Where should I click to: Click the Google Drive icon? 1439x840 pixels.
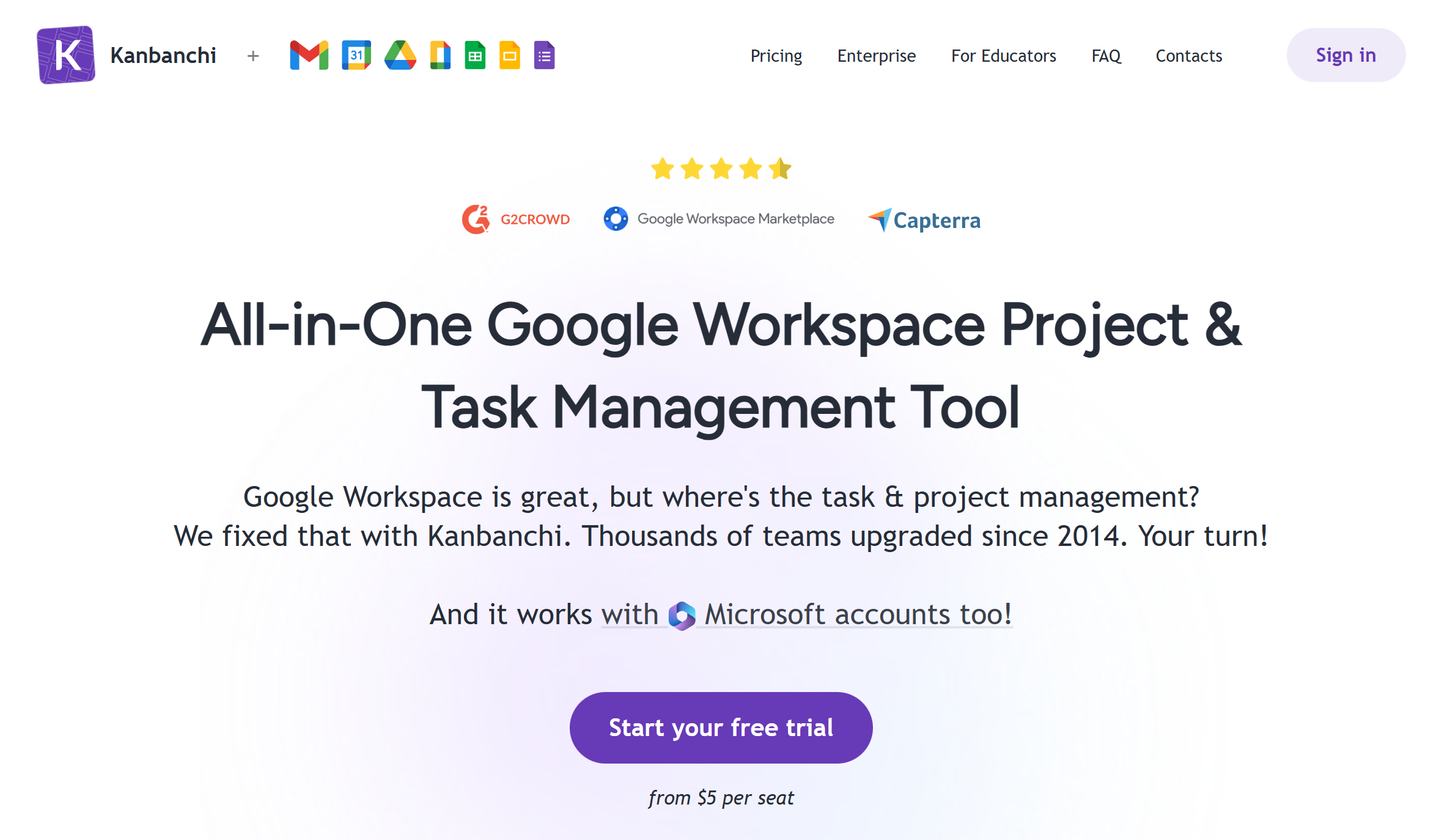pyautogui.click(x=400, y=56)
